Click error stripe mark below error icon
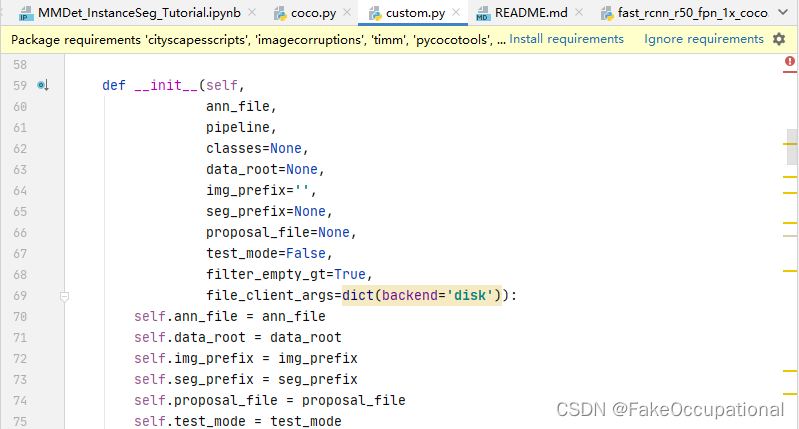 tap(790, 72)
